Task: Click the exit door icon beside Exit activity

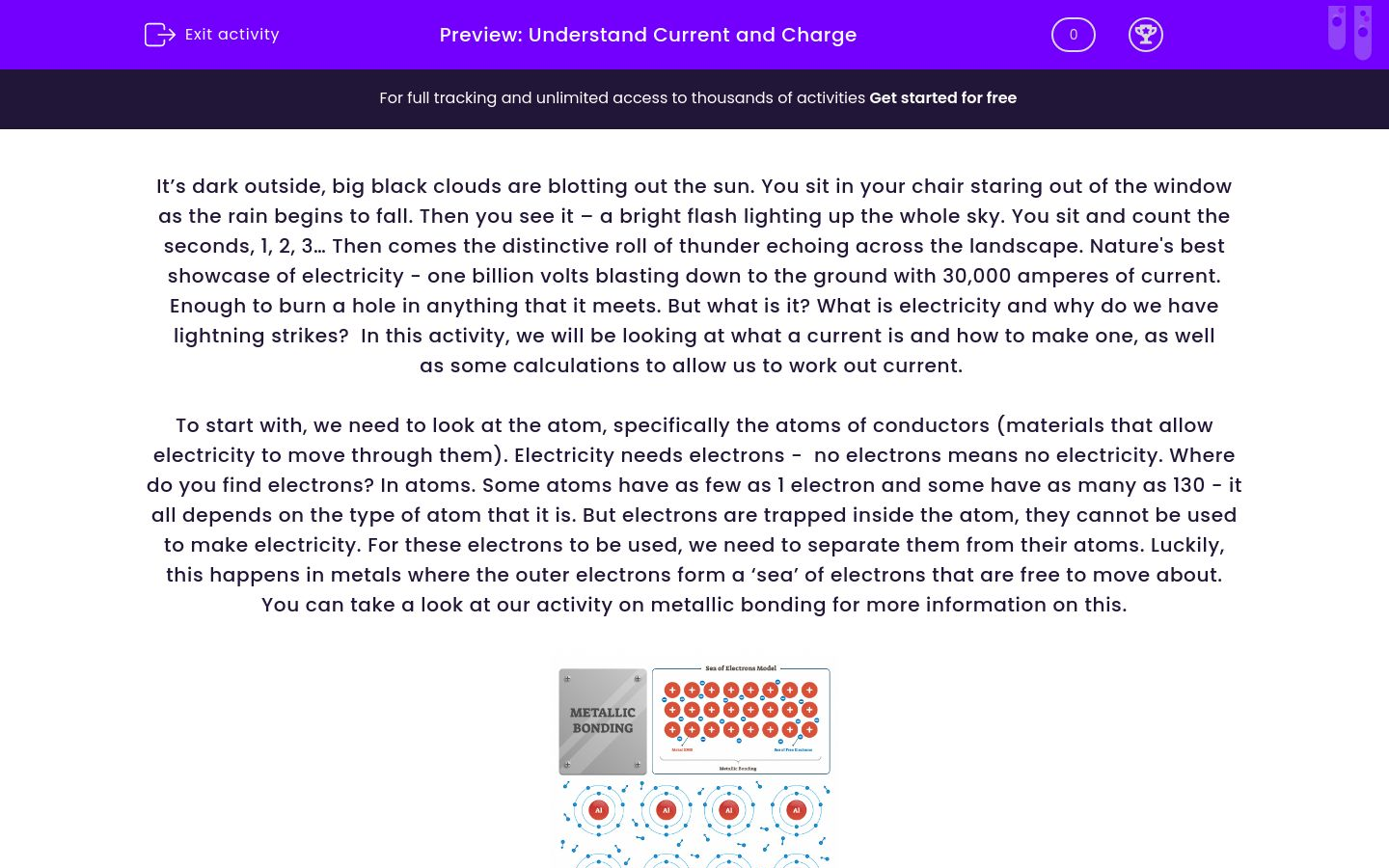Action: 160,35
